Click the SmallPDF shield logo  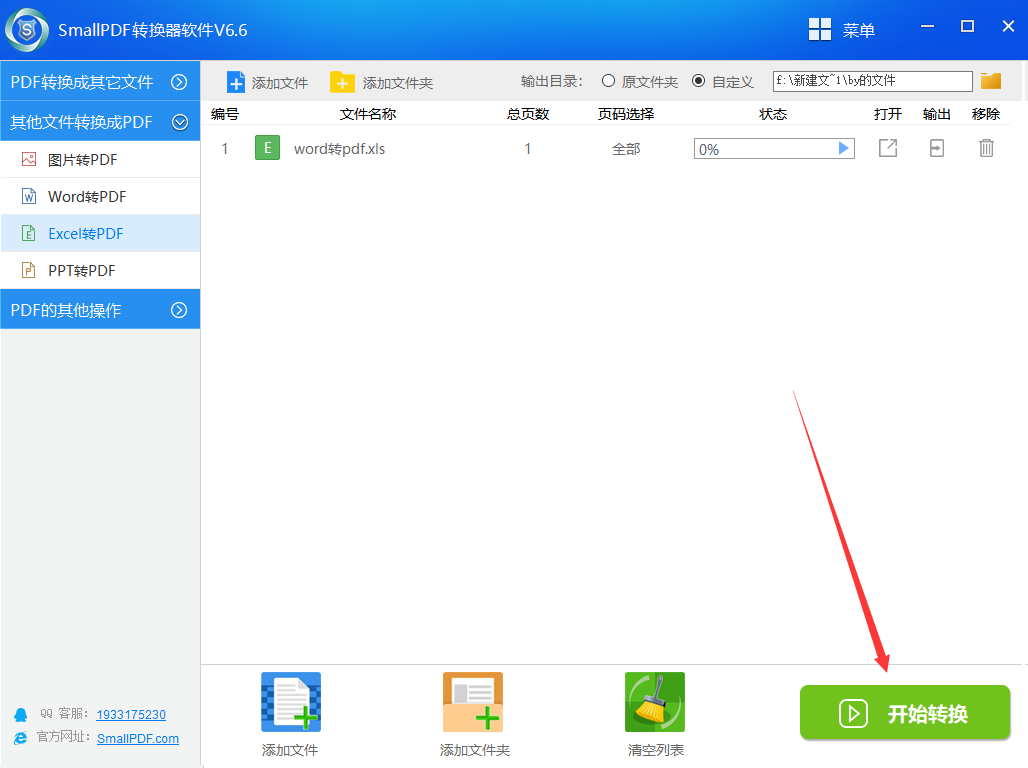click(x=27, y=30)
